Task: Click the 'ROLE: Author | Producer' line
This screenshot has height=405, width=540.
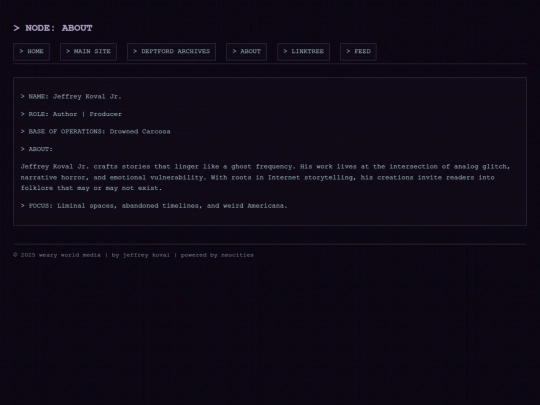Action: coord(71,114)
